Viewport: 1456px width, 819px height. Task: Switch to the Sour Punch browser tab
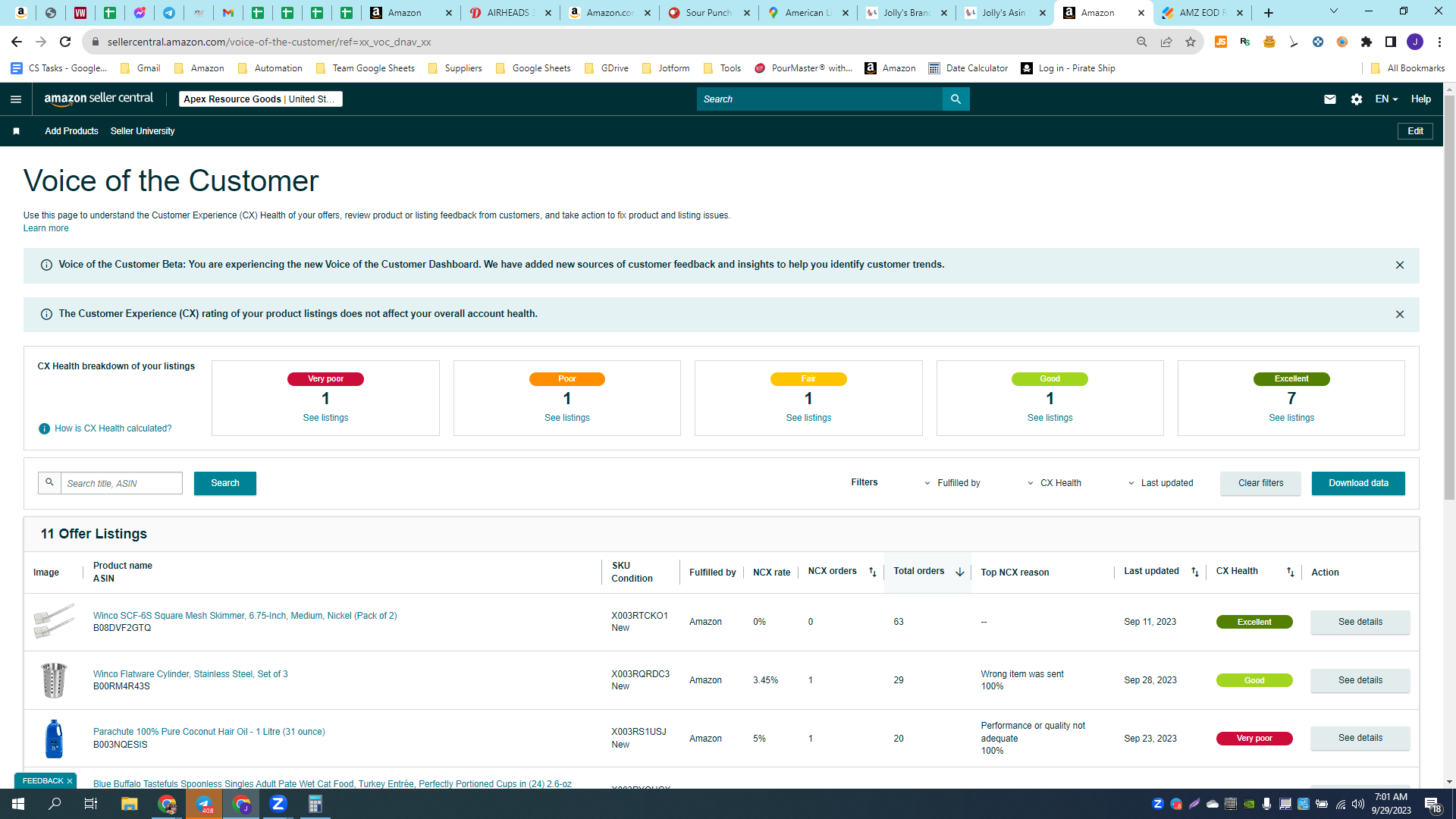(x=709, y=13)
